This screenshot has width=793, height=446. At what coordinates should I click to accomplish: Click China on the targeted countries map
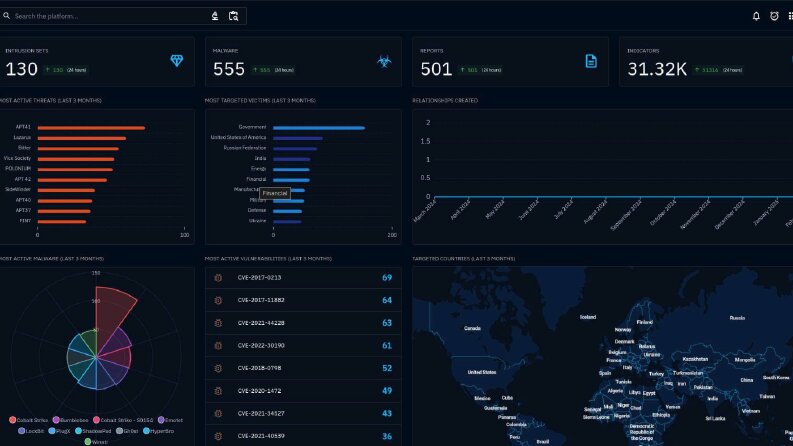point(747,380)
